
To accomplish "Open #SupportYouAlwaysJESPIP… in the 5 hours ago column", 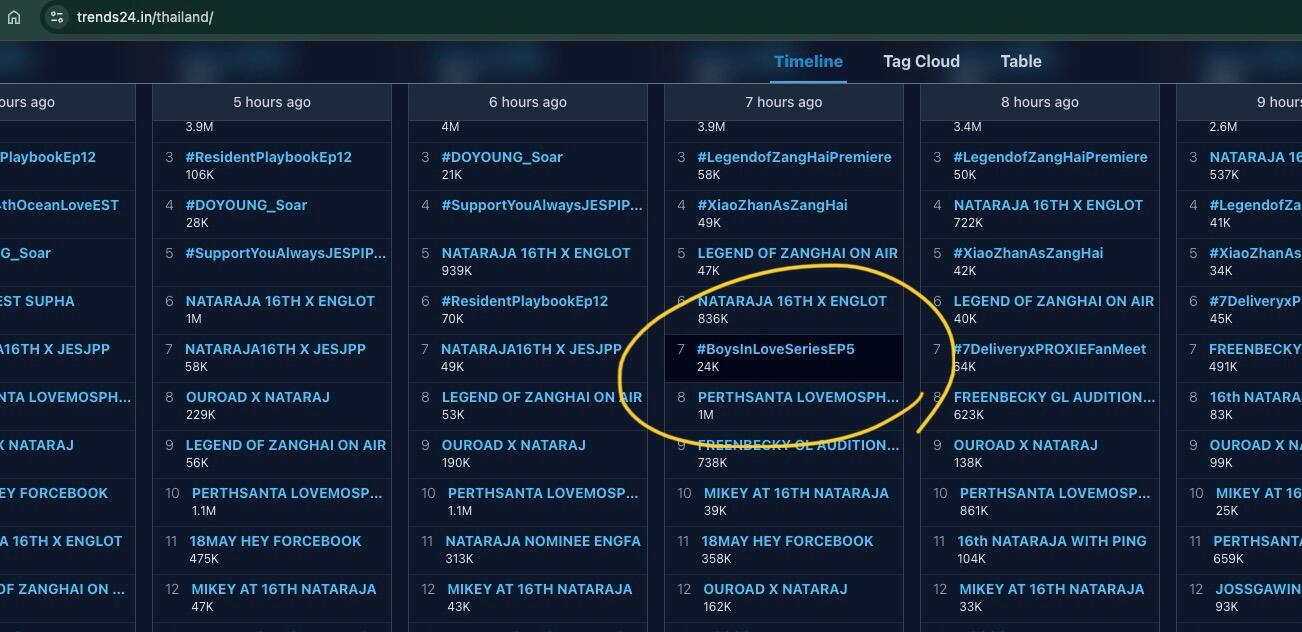I will click(x=286, y=253).
